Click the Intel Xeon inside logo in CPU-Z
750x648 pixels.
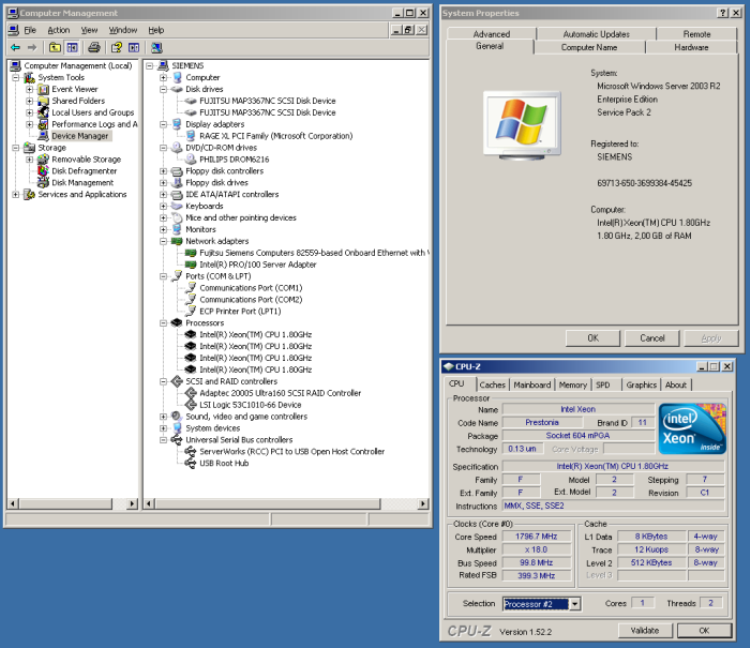[692, 429]
